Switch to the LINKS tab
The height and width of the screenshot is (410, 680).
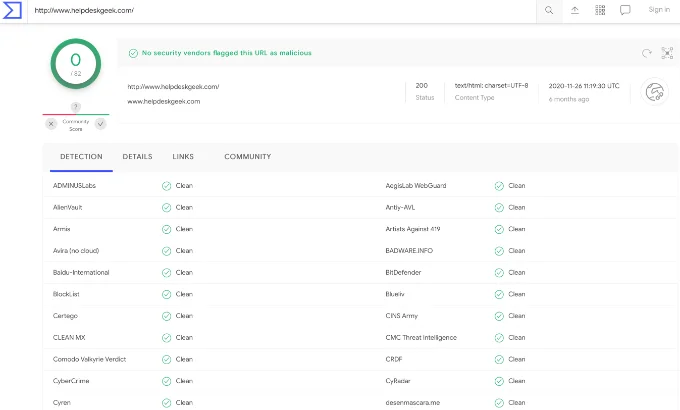point(183,157)
